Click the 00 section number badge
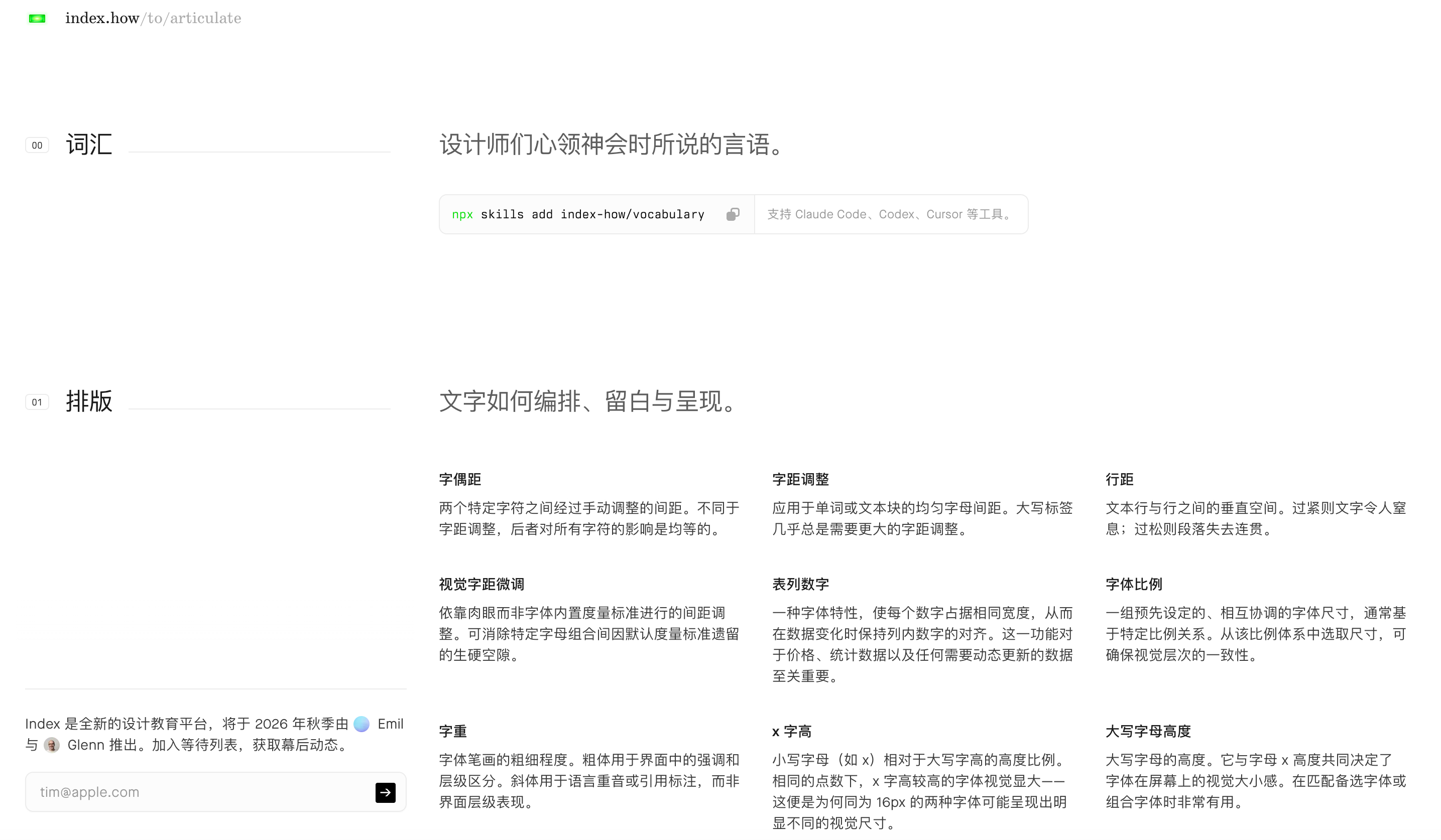1441x840 pixels. 37,145
